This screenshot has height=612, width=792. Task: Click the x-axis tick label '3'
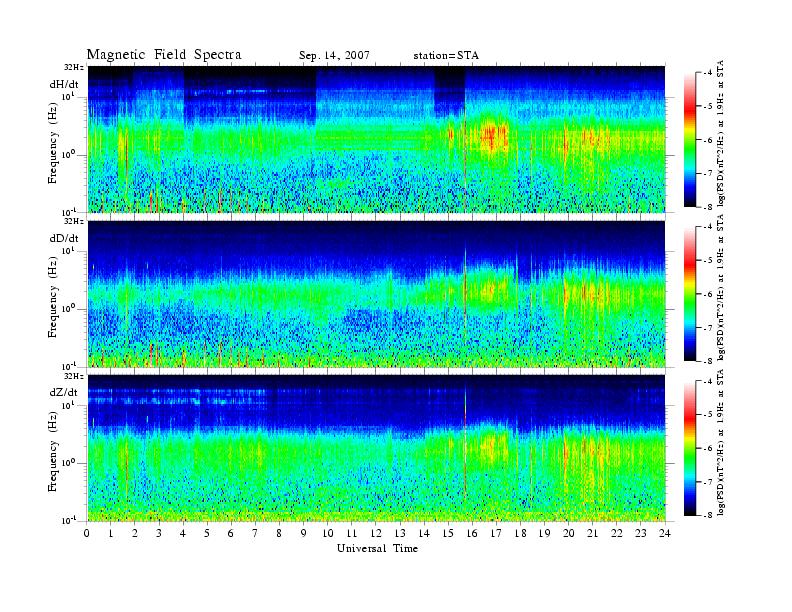(159, 533)
